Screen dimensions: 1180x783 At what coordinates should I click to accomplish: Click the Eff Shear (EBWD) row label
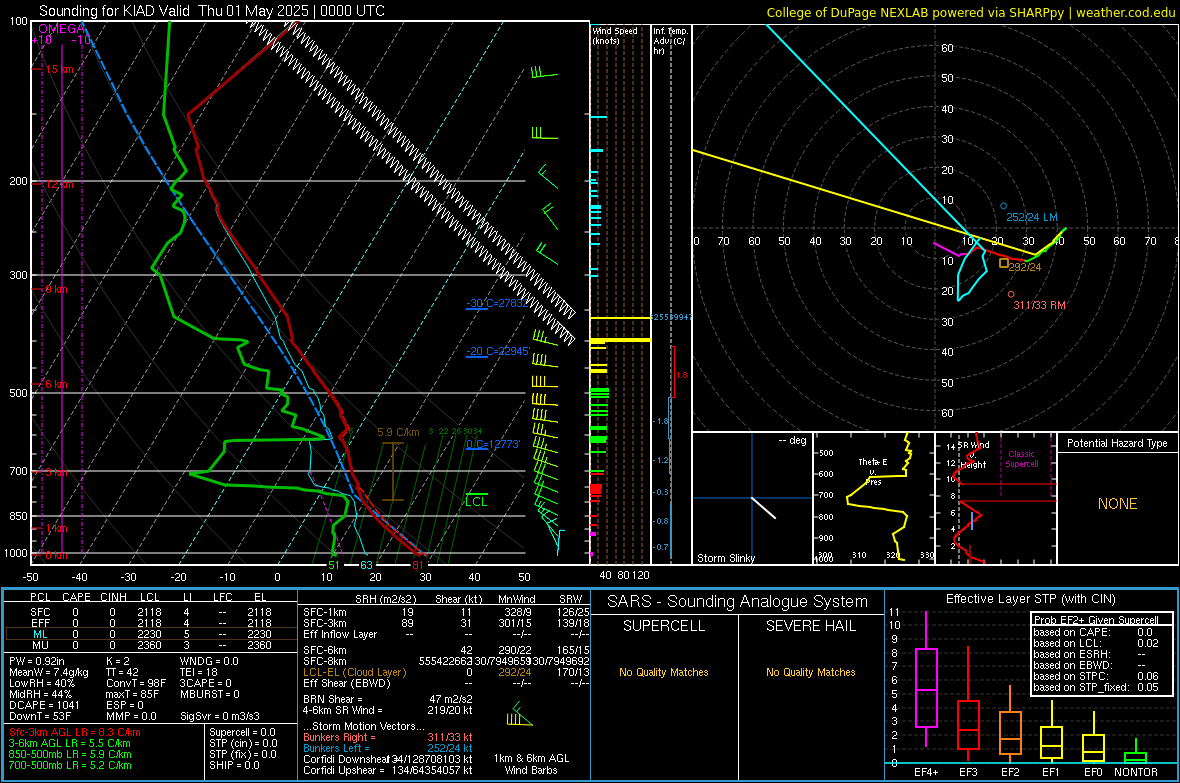pyautogui.click(x=346, y=683)
